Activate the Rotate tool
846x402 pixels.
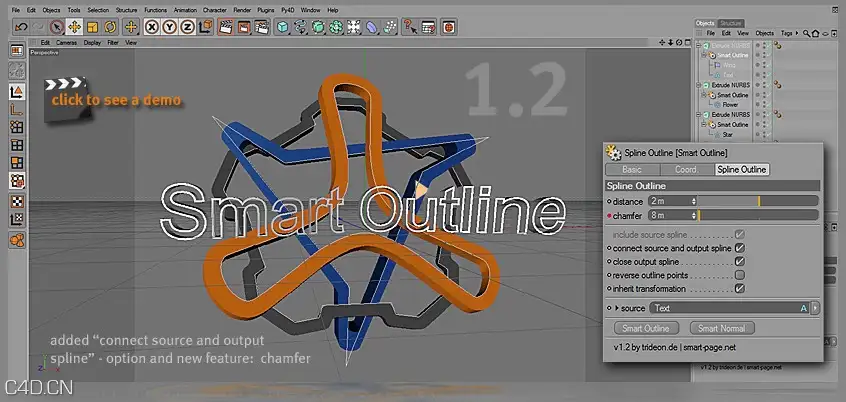pyautogui.click(x=110, y=26)
